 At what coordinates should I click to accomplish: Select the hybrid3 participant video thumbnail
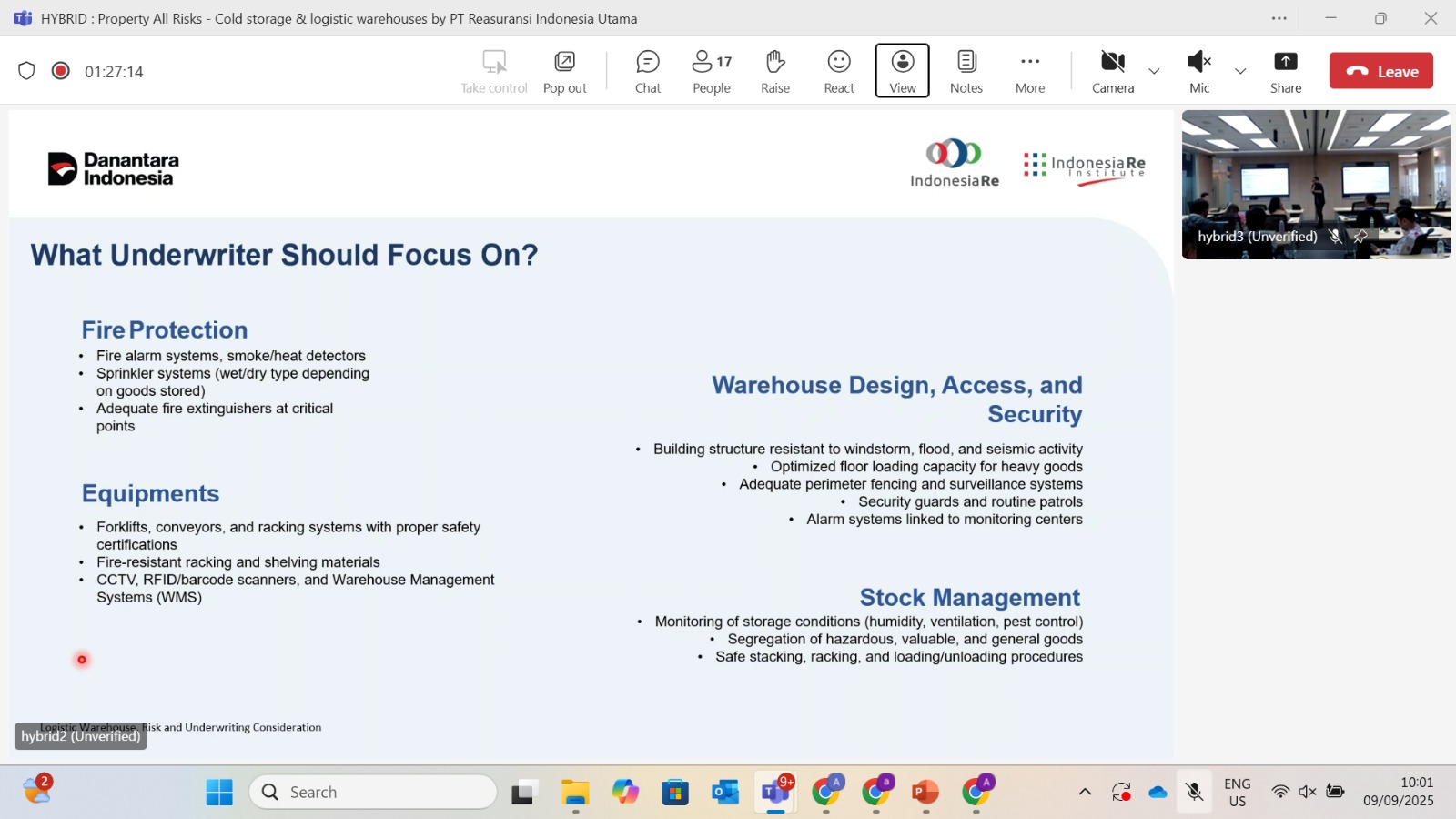click(x=1316, y=184)
